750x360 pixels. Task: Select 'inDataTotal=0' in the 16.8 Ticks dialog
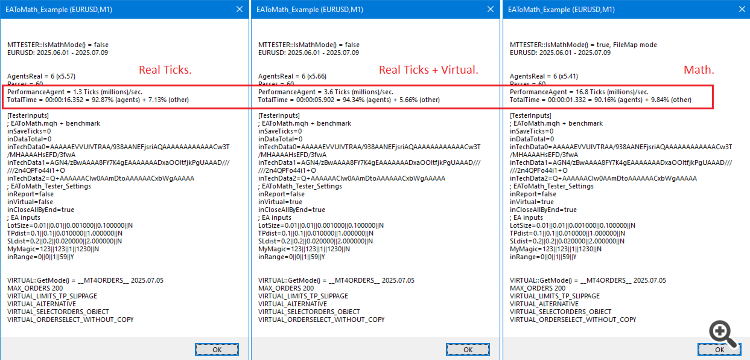tap(531, 139)
